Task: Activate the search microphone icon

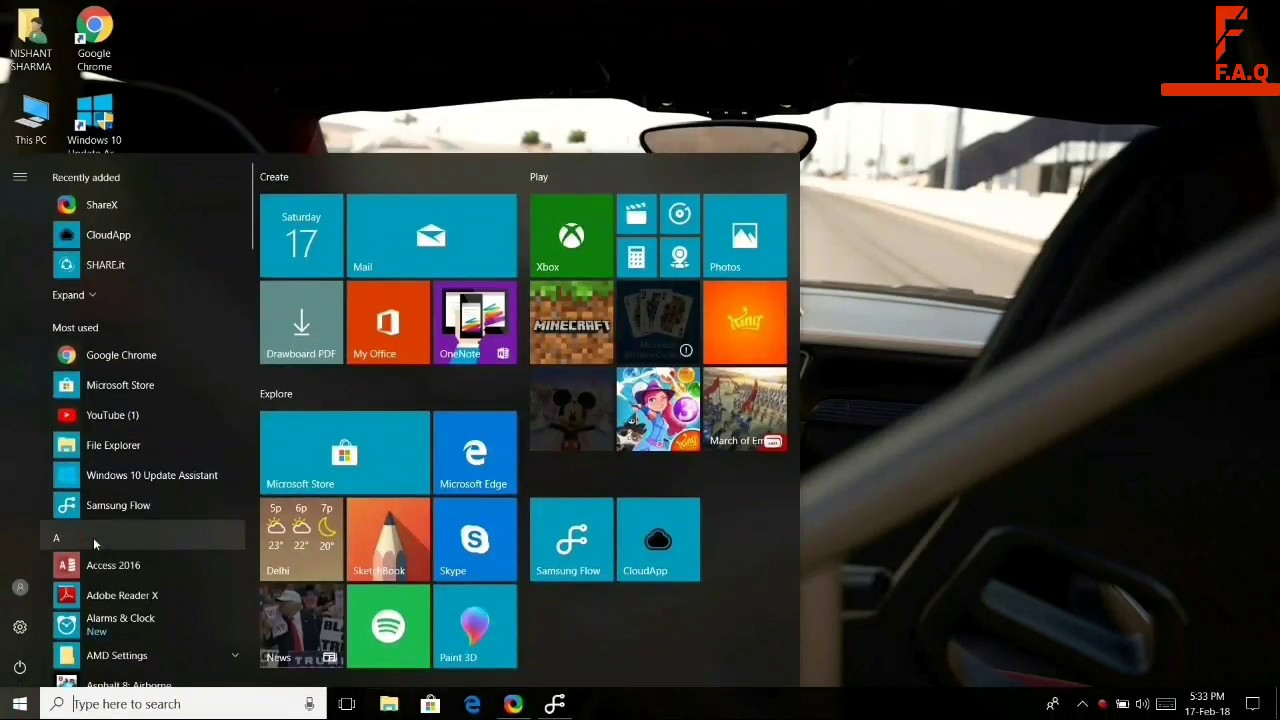Action: click(309, 704)
